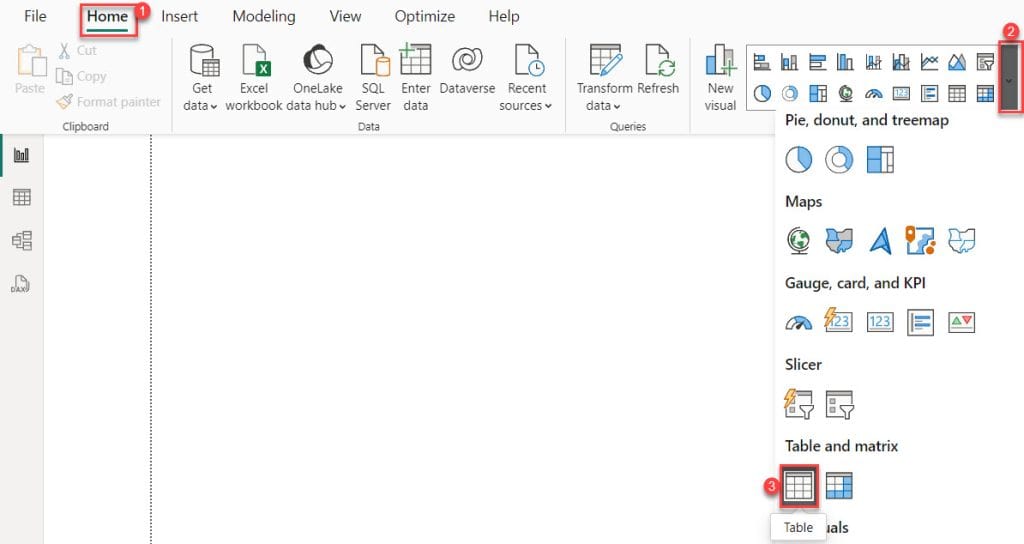Choose the Filled map visual under Maps
The image size is (1024, 544).
839,240
